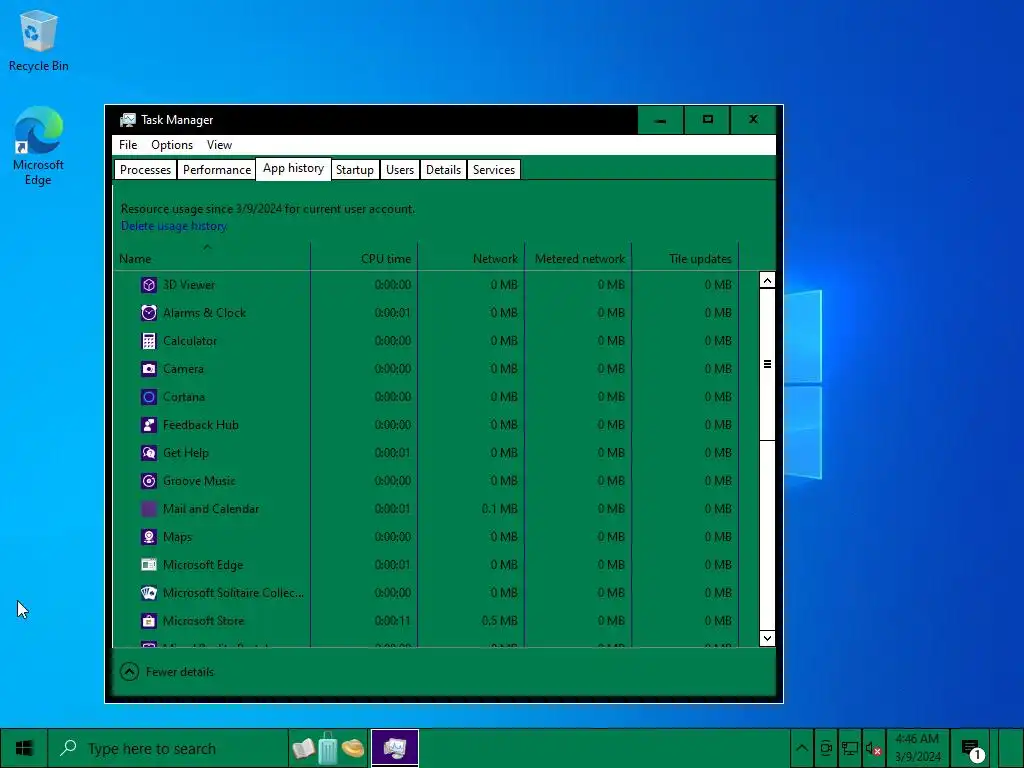Switch to the Processes tab
The height and width of the screenshot is (768, 1024).
click(x=145, y=170)
